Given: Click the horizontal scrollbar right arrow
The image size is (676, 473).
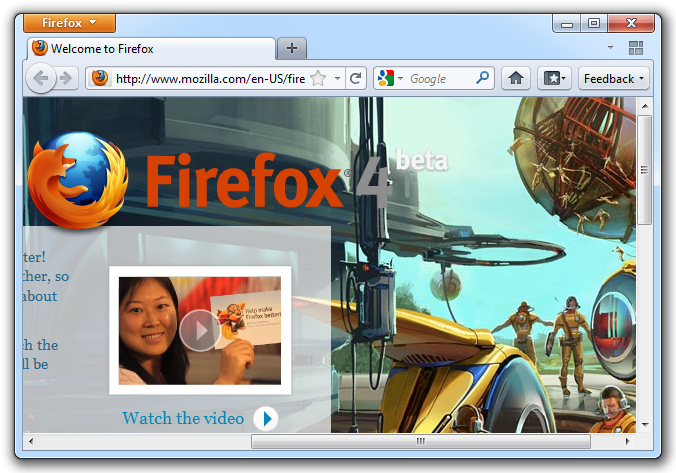Looking at the screenshot, I should point(628,441).
